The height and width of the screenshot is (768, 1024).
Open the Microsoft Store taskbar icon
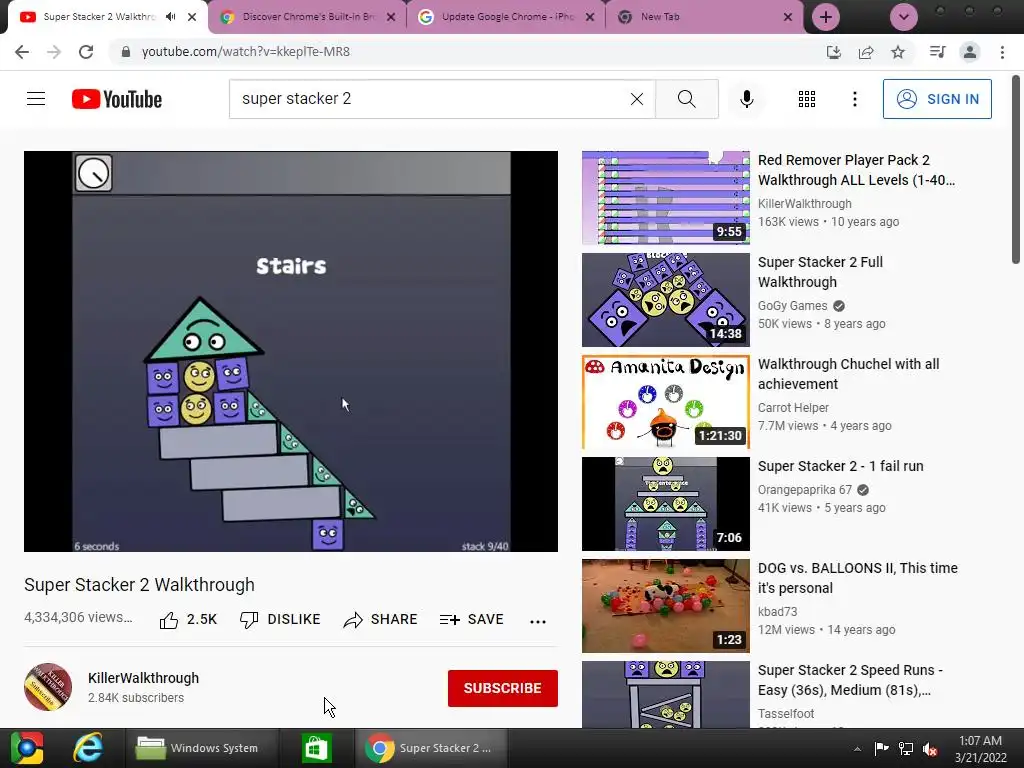[316, 748]
